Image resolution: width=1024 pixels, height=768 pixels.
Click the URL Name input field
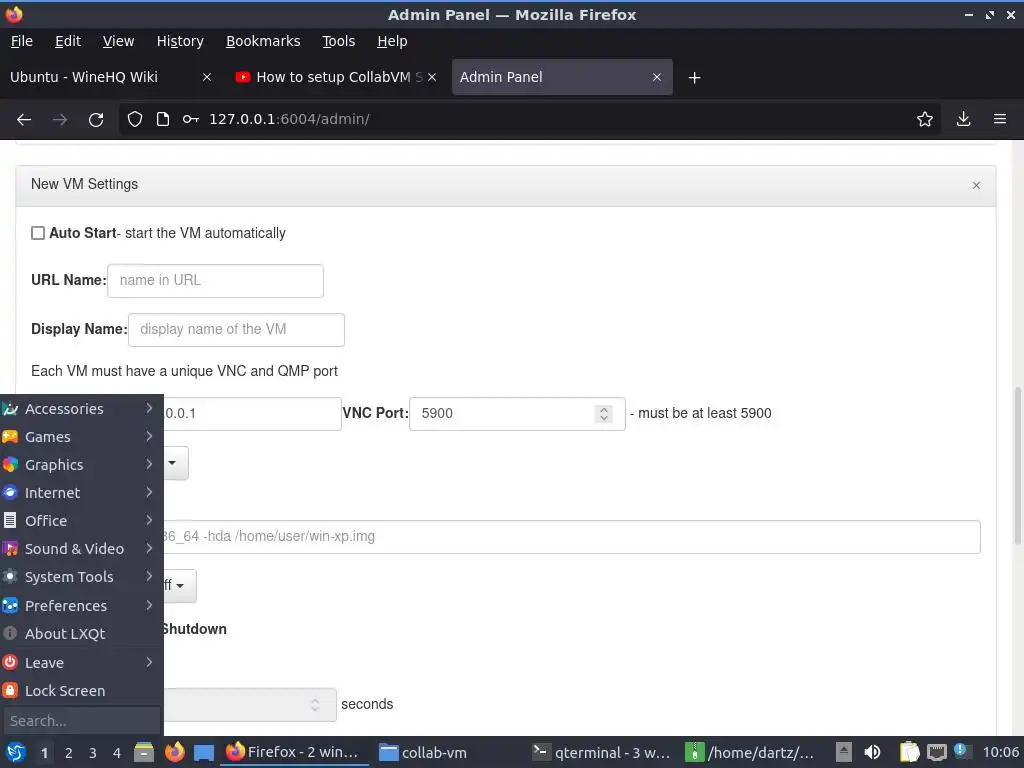[x=216, y=281]
